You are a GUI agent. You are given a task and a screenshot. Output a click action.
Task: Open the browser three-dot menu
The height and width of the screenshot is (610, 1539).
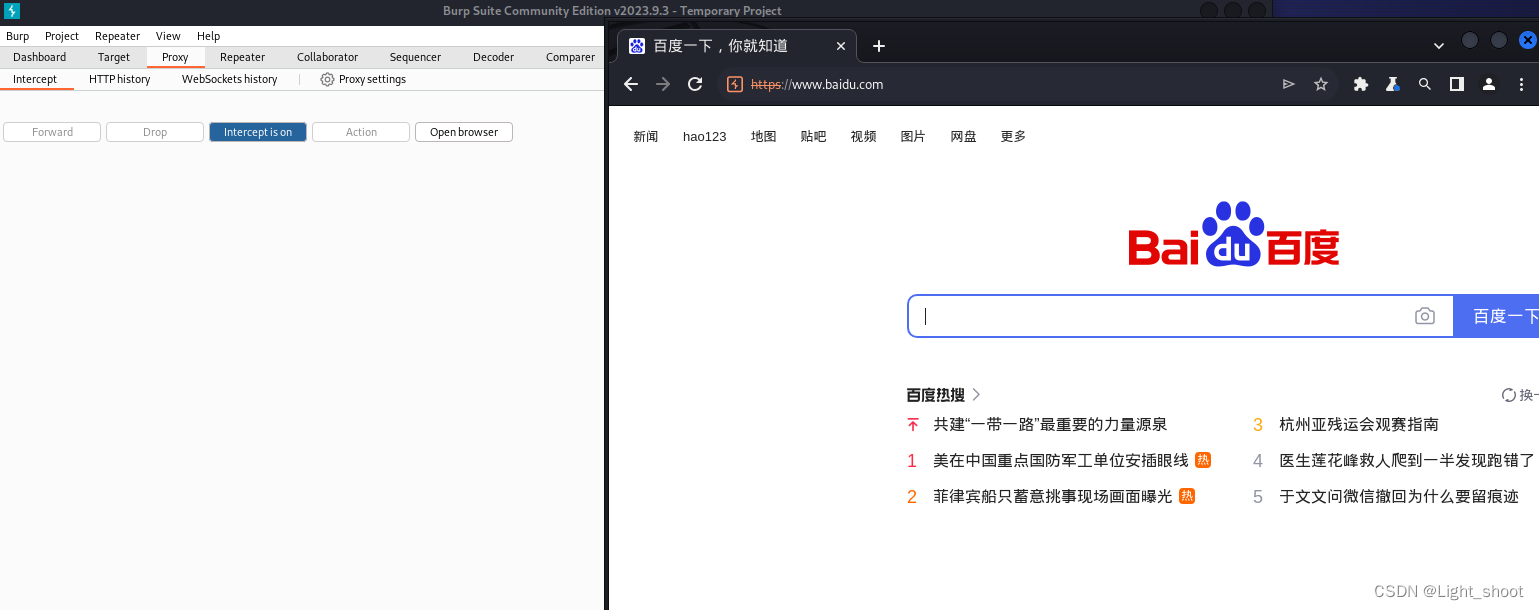click(1521, 84)
